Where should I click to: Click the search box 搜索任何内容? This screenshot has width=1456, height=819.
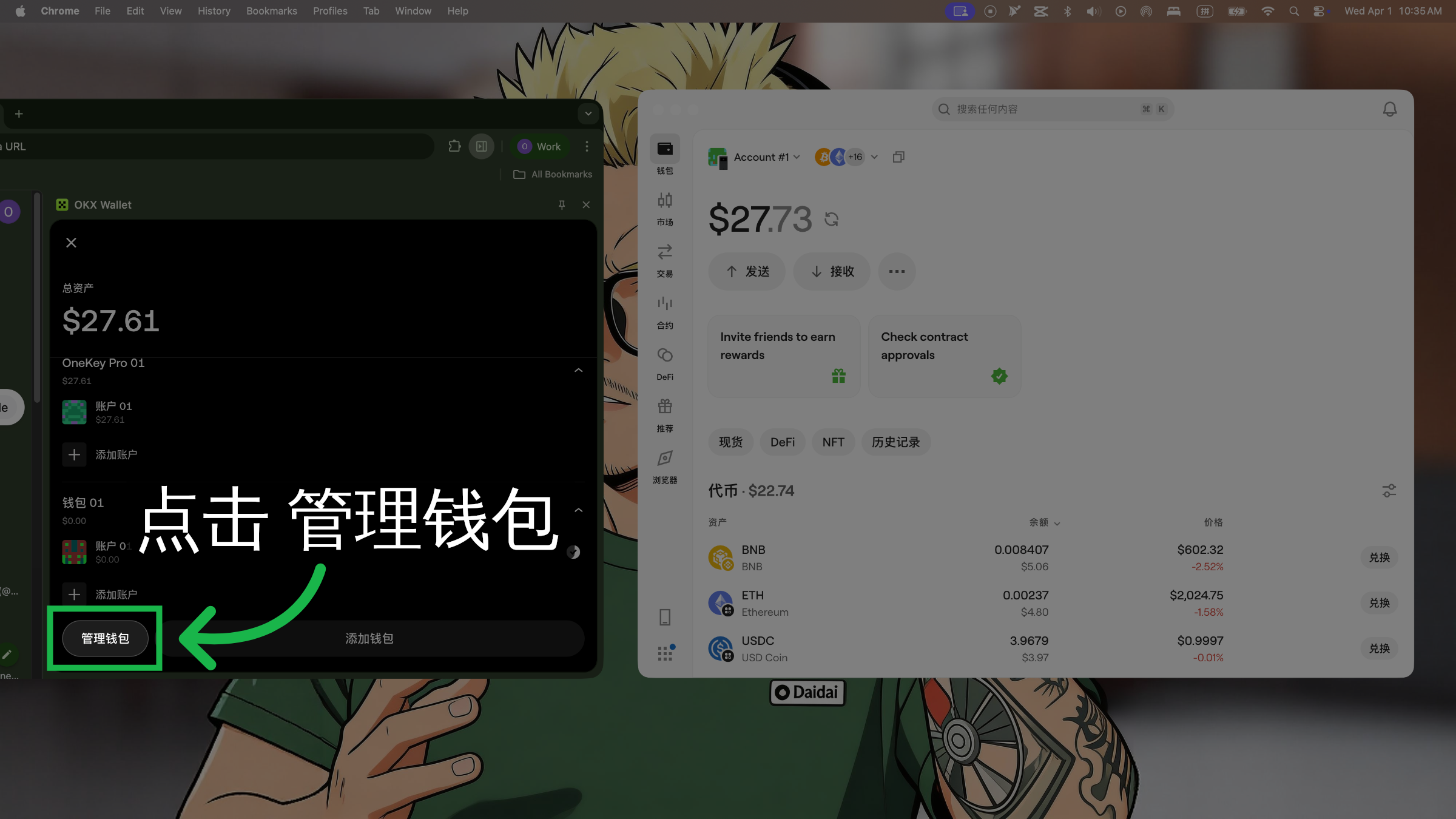[1053, 109]
